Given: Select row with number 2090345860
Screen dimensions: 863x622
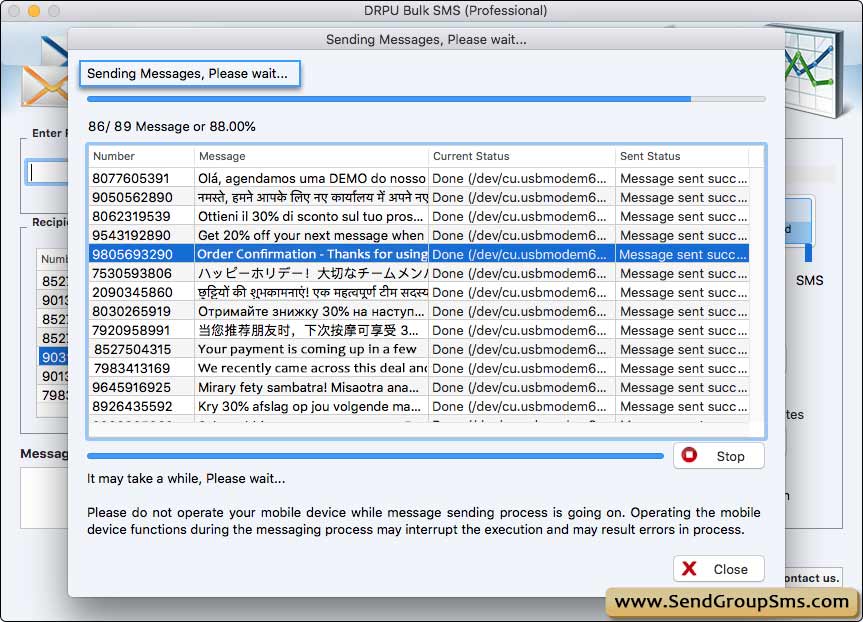Looking at the screenshot, I should point(419,292).
